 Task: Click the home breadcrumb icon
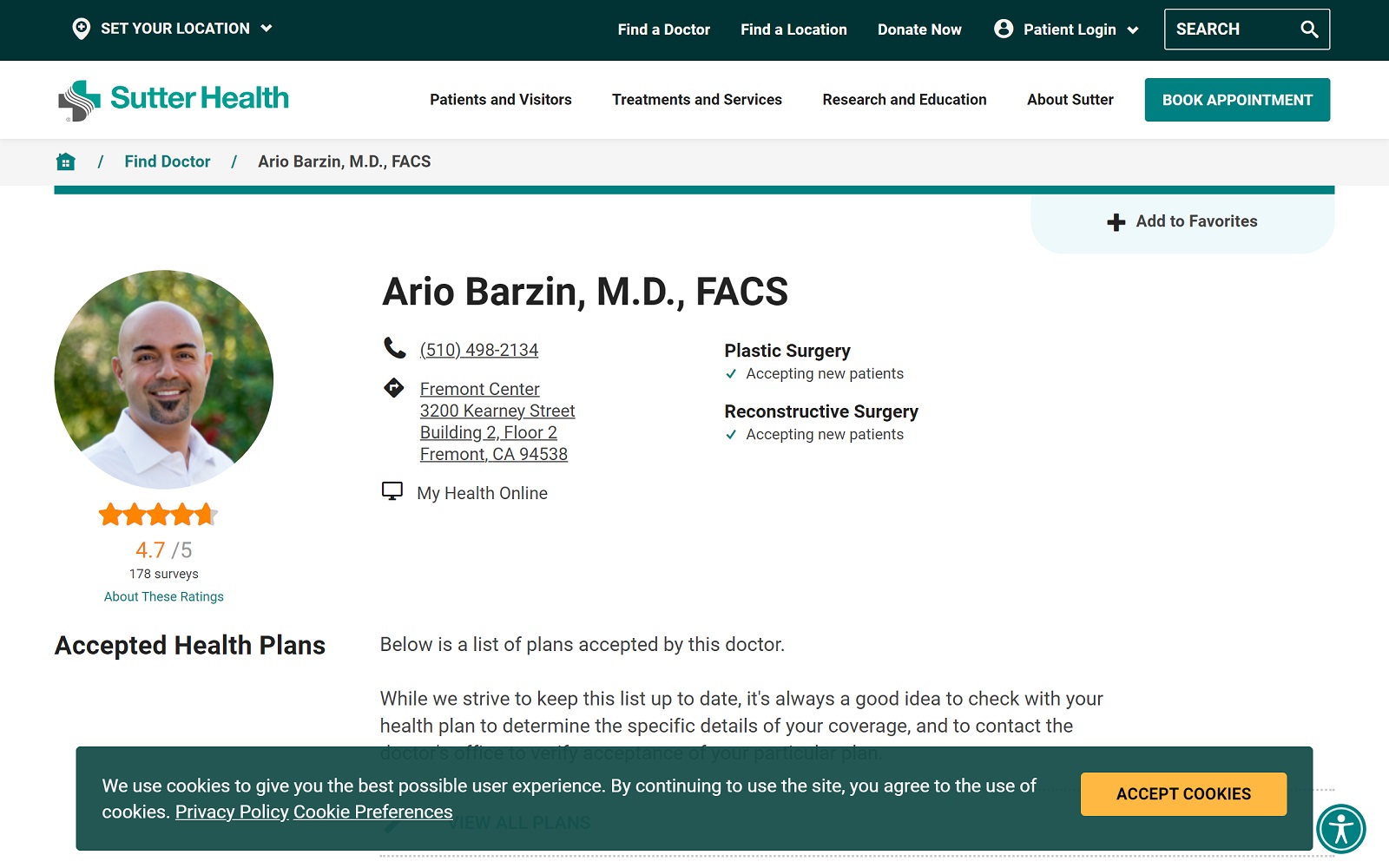tap(65, 161)
